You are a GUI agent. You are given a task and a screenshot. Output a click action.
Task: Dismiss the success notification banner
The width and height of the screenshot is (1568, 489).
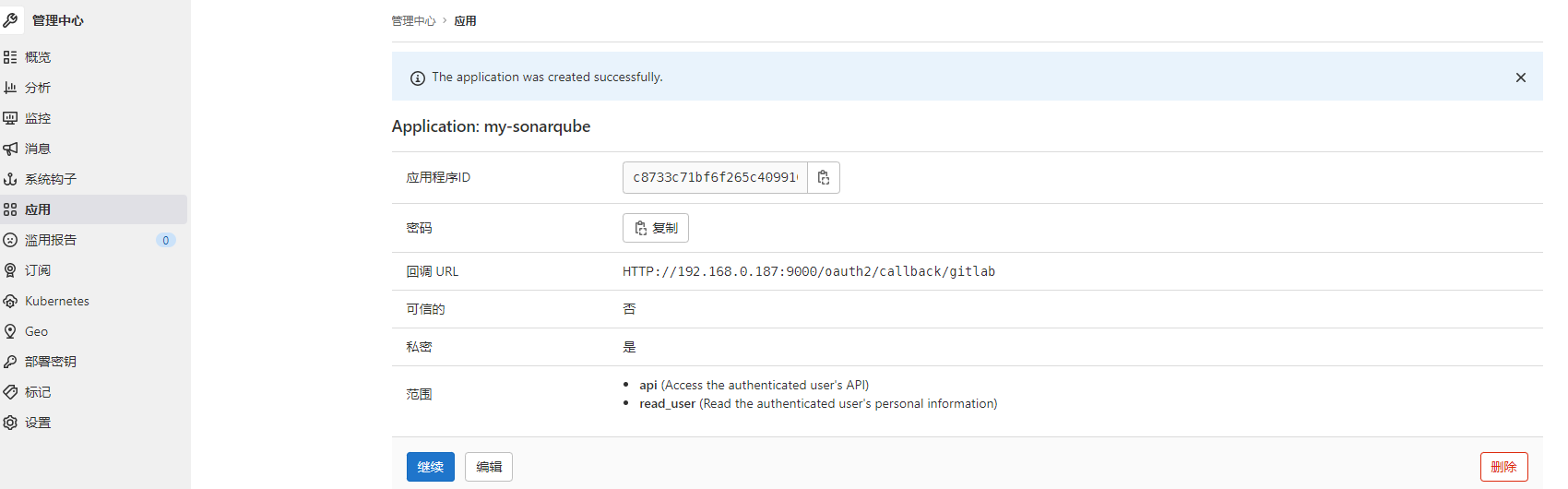click(1521, 78)
